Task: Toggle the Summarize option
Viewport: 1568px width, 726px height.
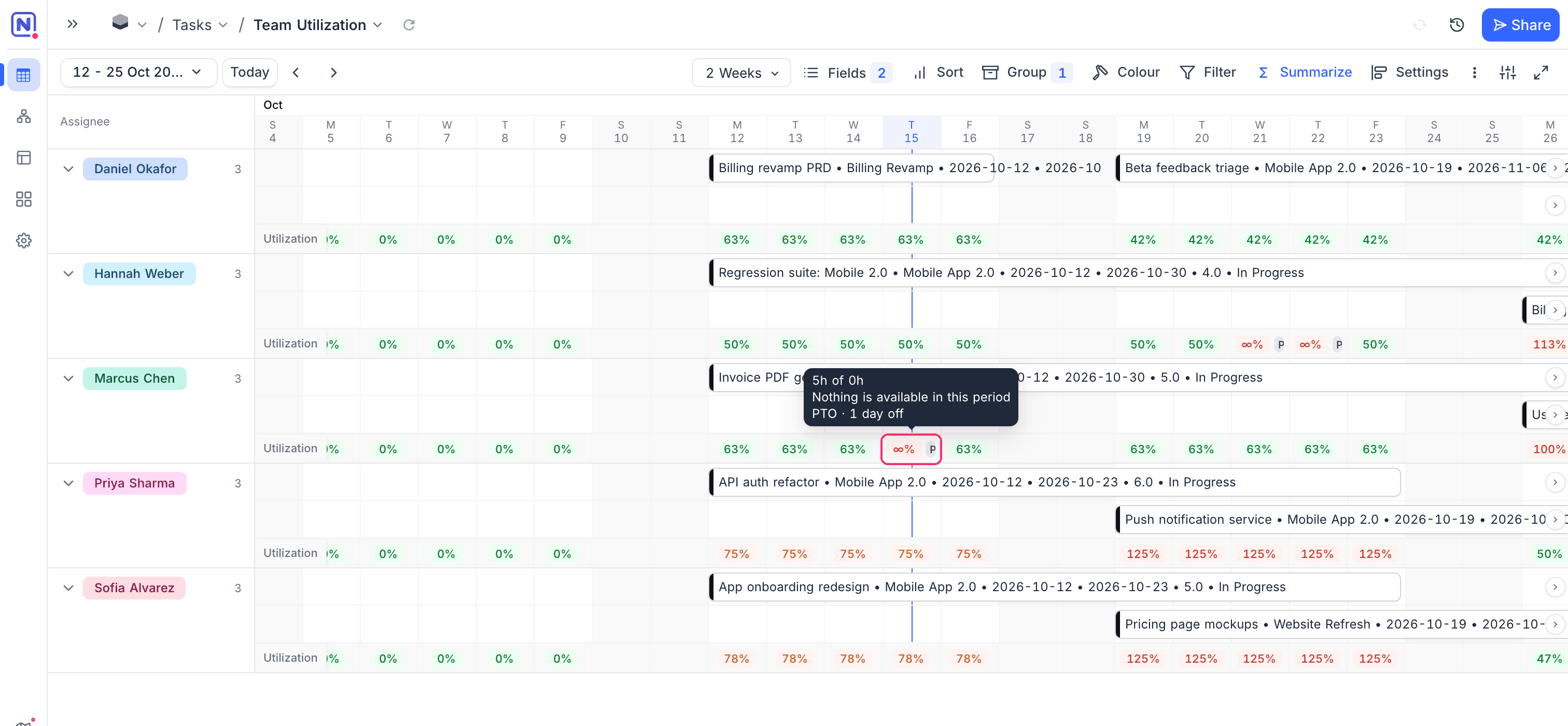Action: (1305, 73)
